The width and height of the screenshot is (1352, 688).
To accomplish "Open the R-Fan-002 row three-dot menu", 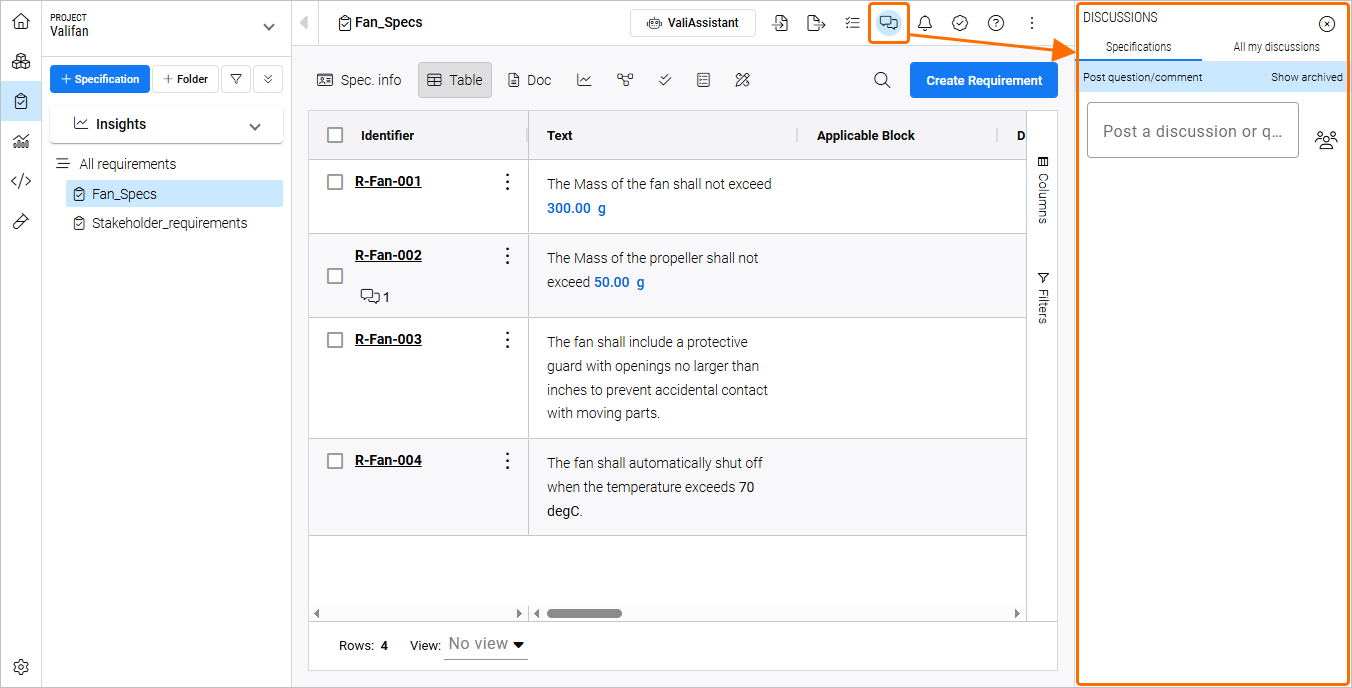I will pyautogui.click(x=507, y=256).
